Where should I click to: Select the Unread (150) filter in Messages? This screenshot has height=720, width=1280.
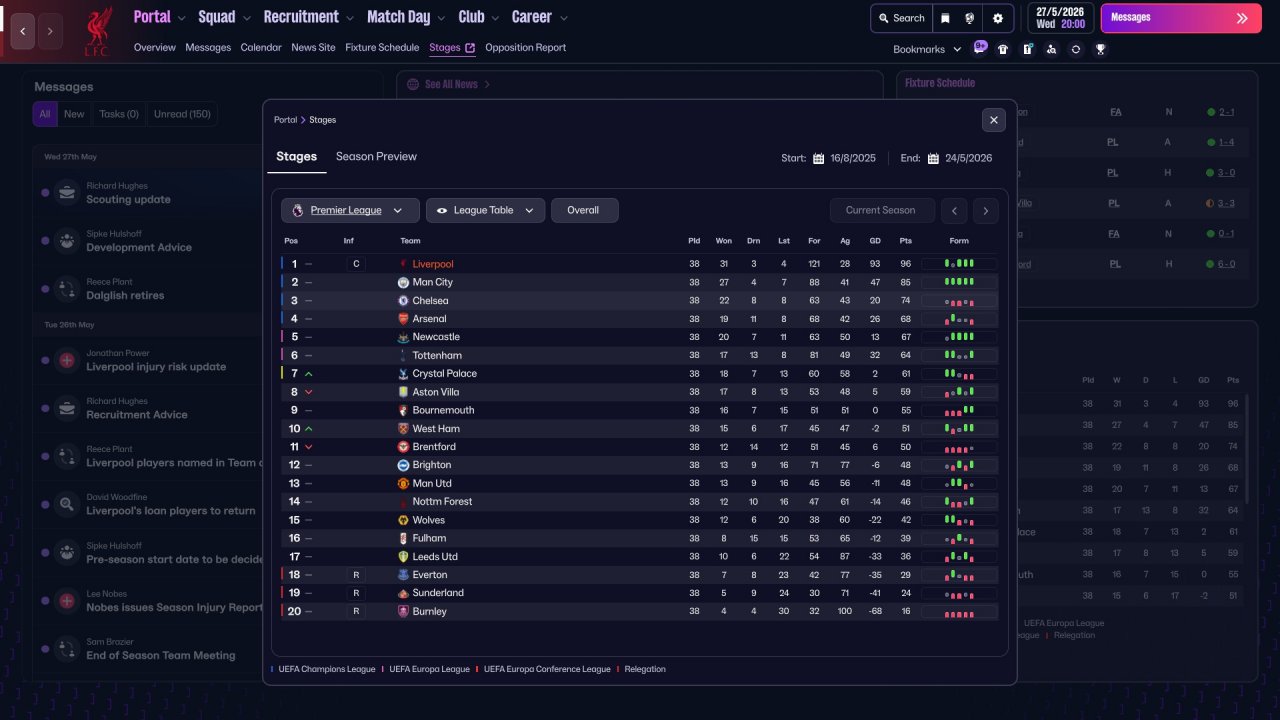click(182, 114)
